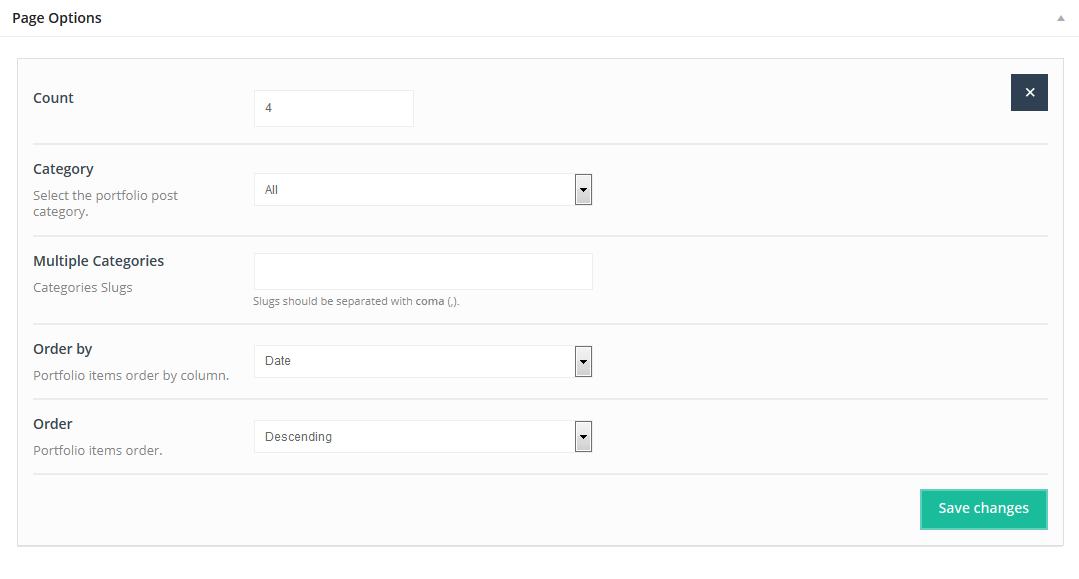
Task: Click the Count label
Action: [x=54, y=98]
